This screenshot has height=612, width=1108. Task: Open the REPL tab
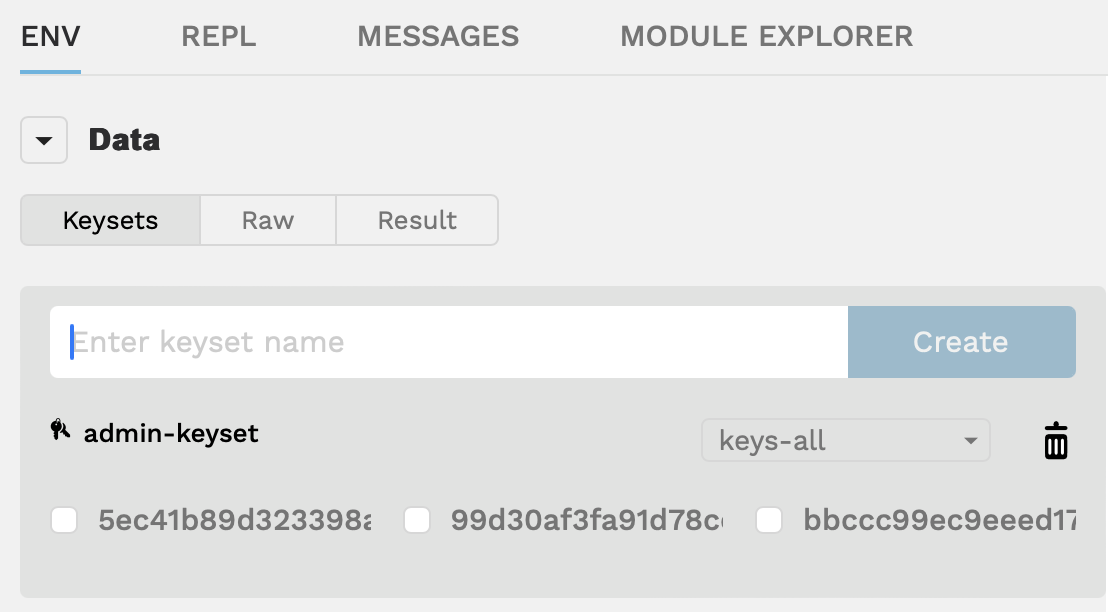[218, 37]
